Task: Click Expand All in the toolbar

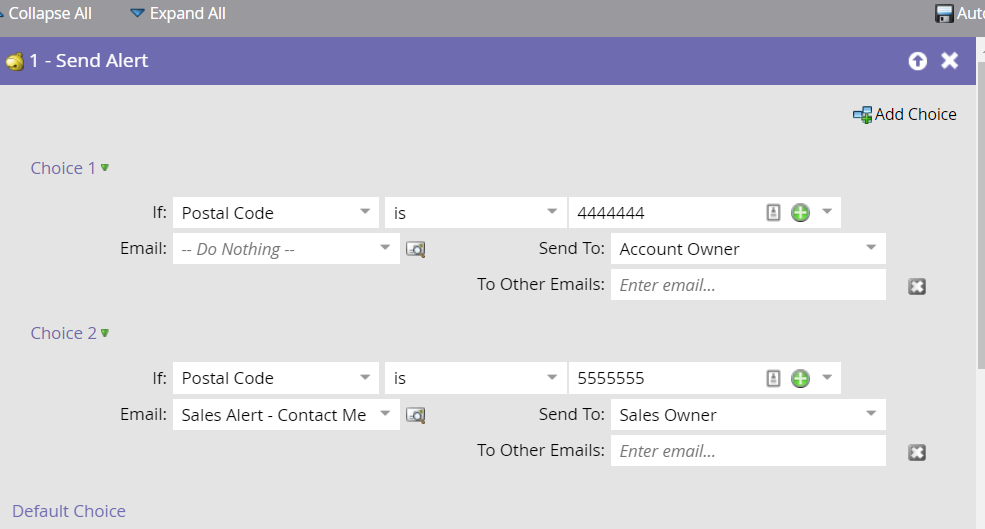Action: 178,14
